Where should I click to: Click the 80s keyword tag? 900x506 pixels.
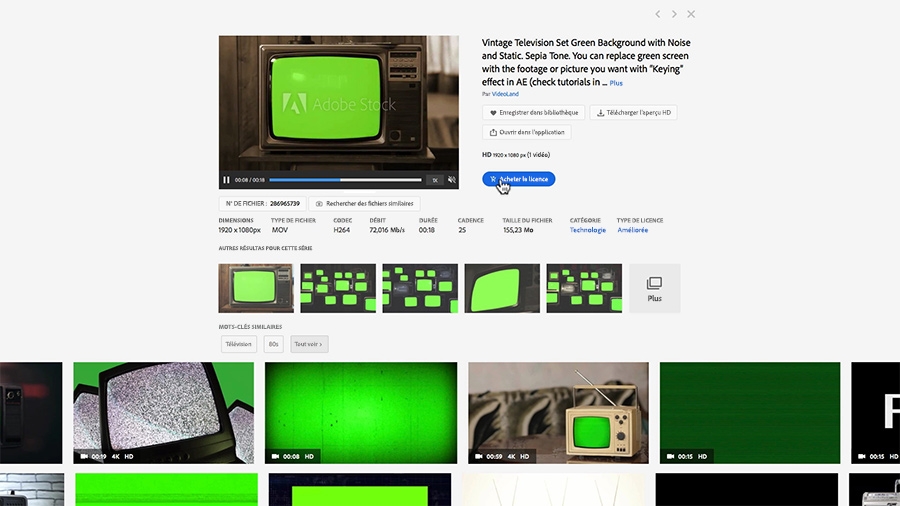click(x=273, y=344)
